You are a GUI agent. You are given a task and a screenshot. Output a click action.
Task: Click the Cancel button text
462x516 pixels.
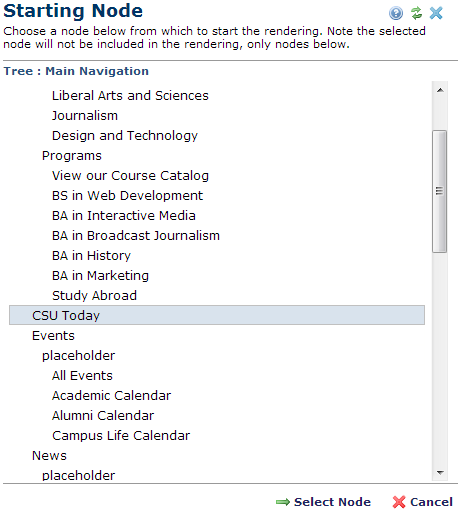point(431,502)
